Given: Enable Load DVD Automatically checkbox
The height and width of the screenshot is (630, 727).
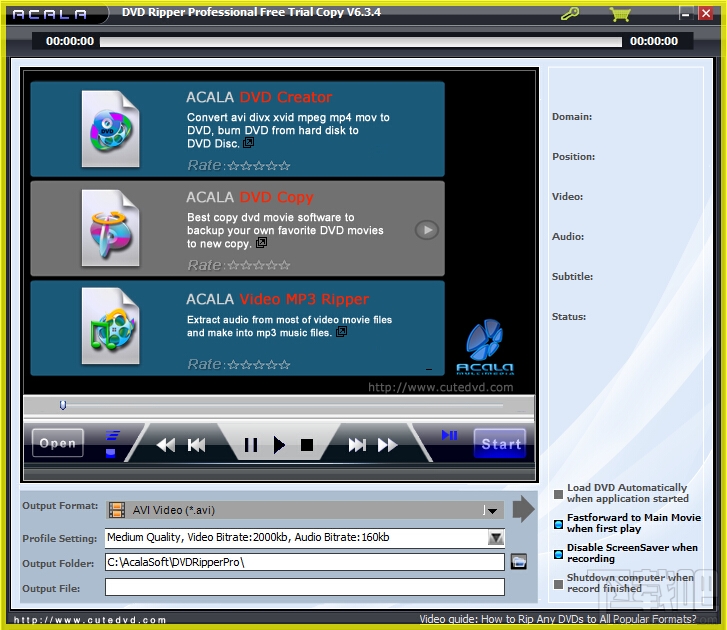Looking at the screenshot, I should click(558, 494).
